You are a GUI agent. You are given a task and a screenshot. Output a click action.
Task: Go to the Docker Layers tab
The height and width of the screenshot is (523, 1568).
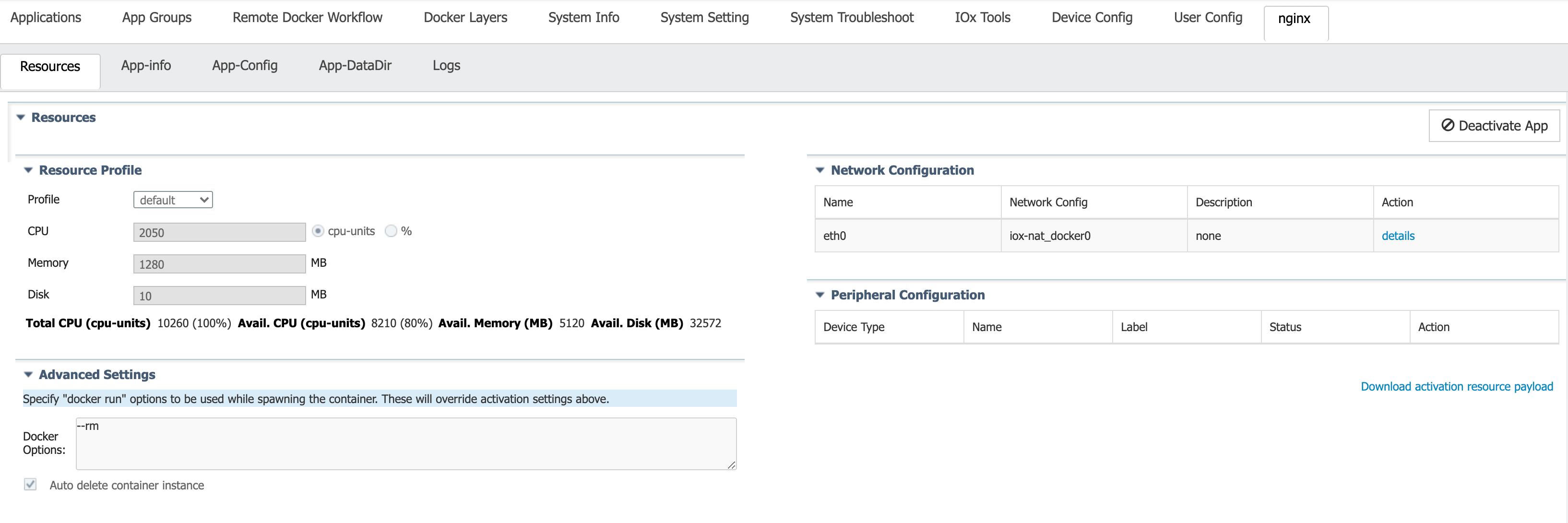coord(465,17)
